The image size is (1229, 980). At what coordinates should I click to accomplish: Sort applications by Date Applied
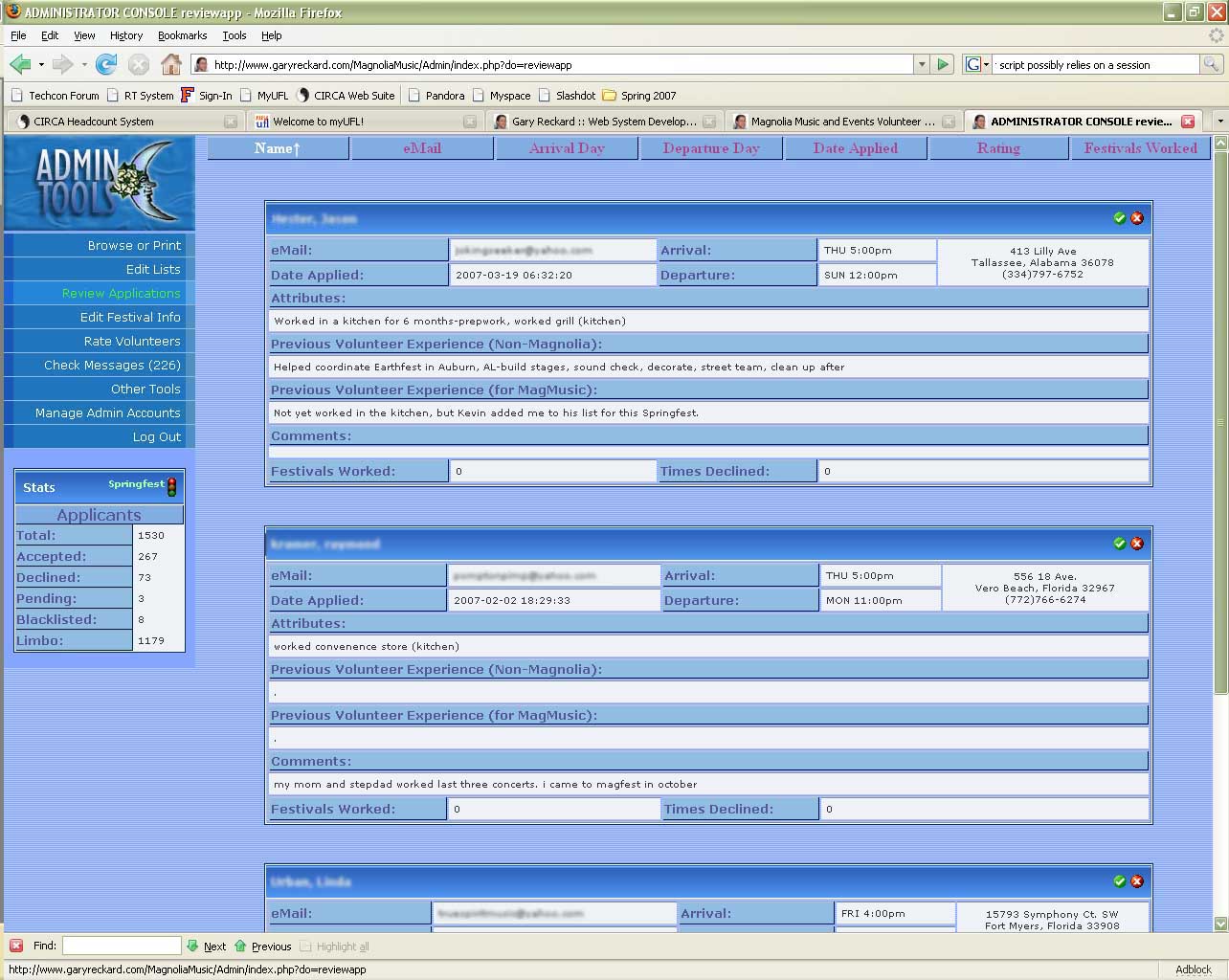coord(855,148)
